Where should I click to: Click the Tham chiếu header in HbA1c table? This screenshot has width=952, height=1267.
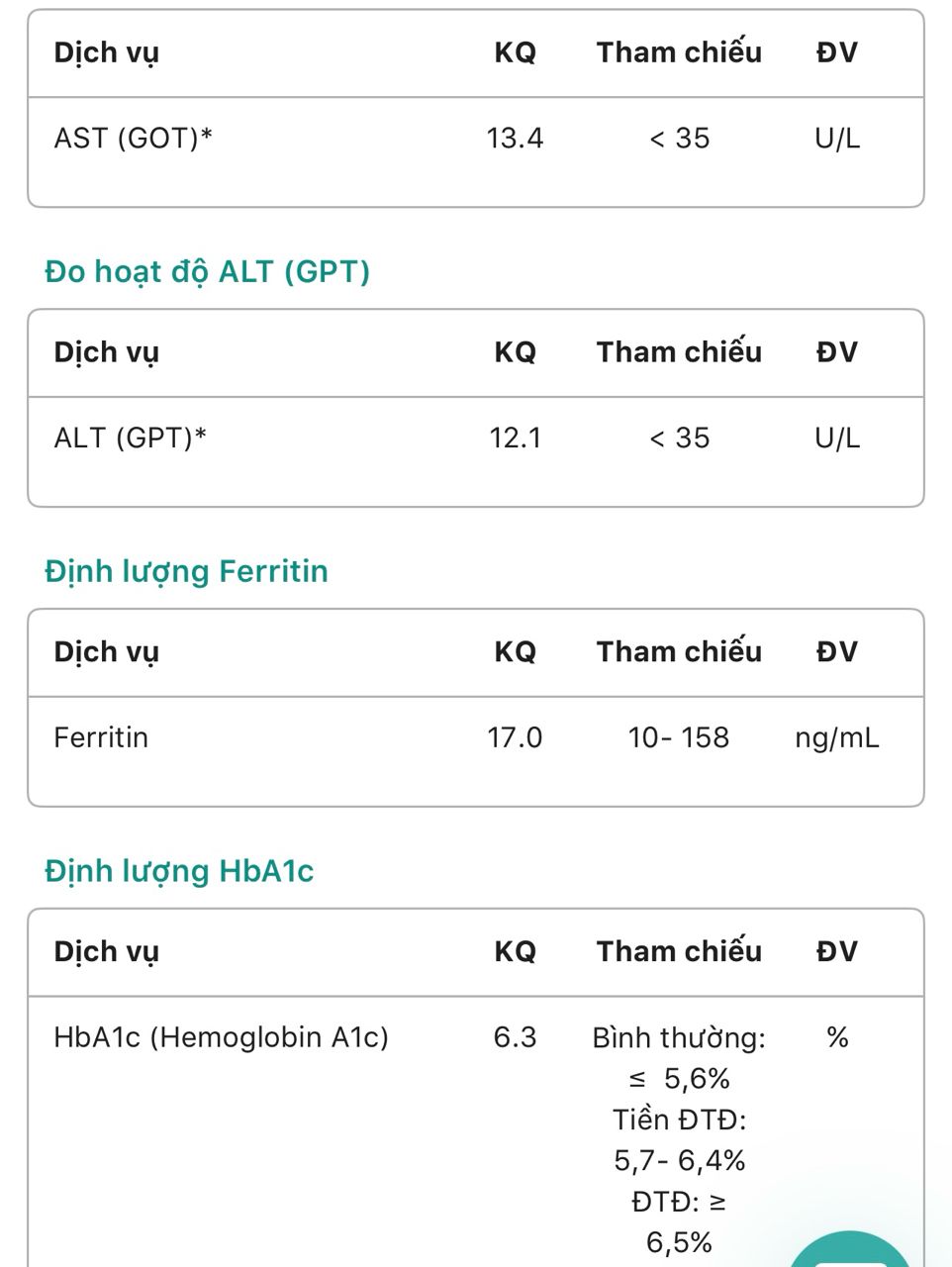point(679,951)
